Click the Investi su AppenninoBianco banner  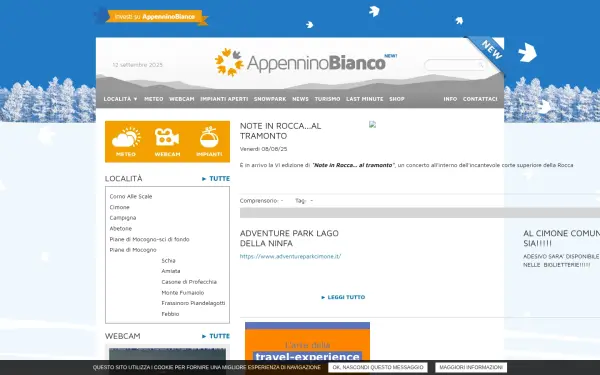pyautogui.click(x=151, y=17)
